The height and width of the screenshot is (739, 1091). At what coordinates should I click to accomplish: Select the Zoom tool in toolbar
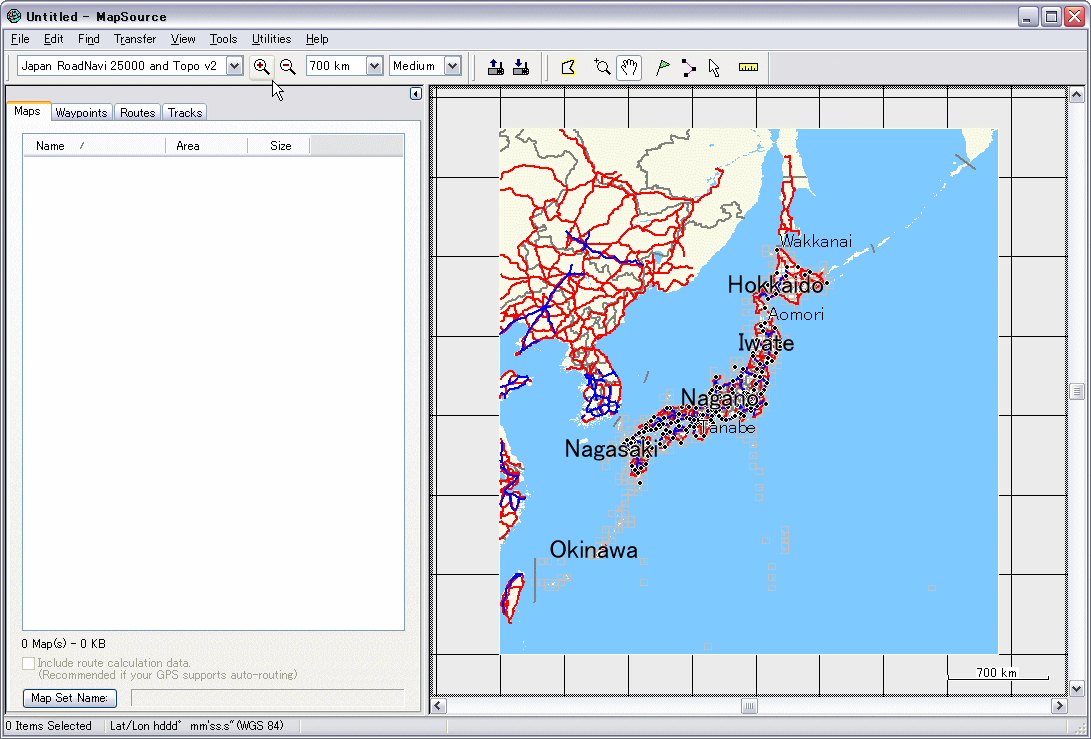pyautogui.click(x=602, y=67)
